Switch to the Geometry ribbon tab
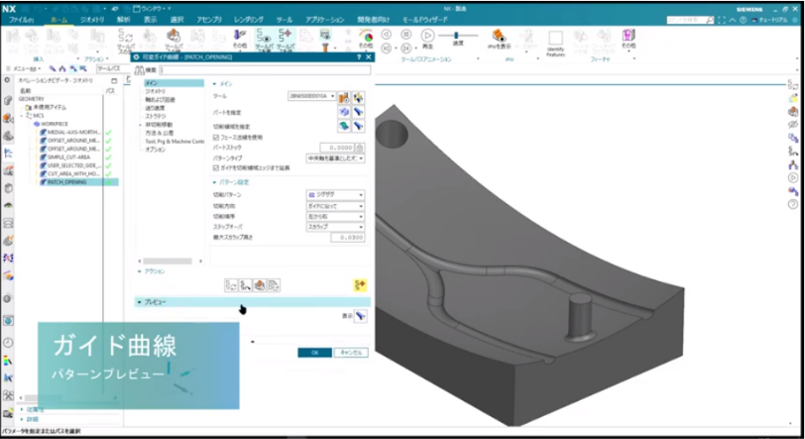The width and height of the screenshot is (805, 439). (92, 20)
